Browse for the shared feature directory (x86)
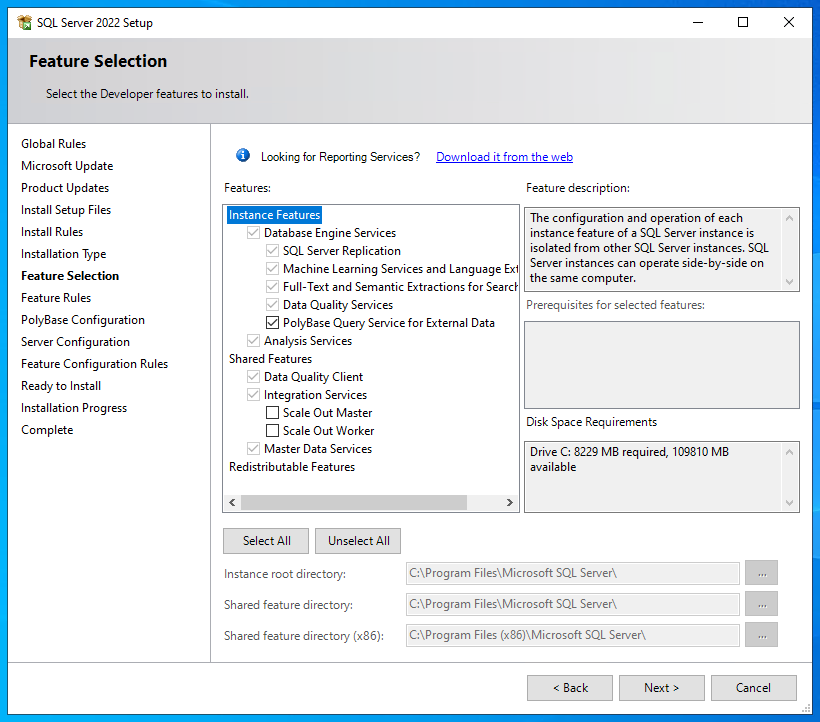The height and width of the screenshot is (722, 820). 761,635
